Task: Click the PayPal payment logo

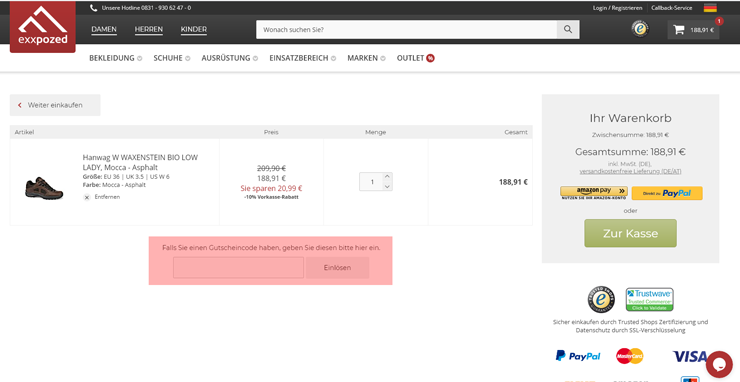Action: pyautogui.click(x=578, y=356)
